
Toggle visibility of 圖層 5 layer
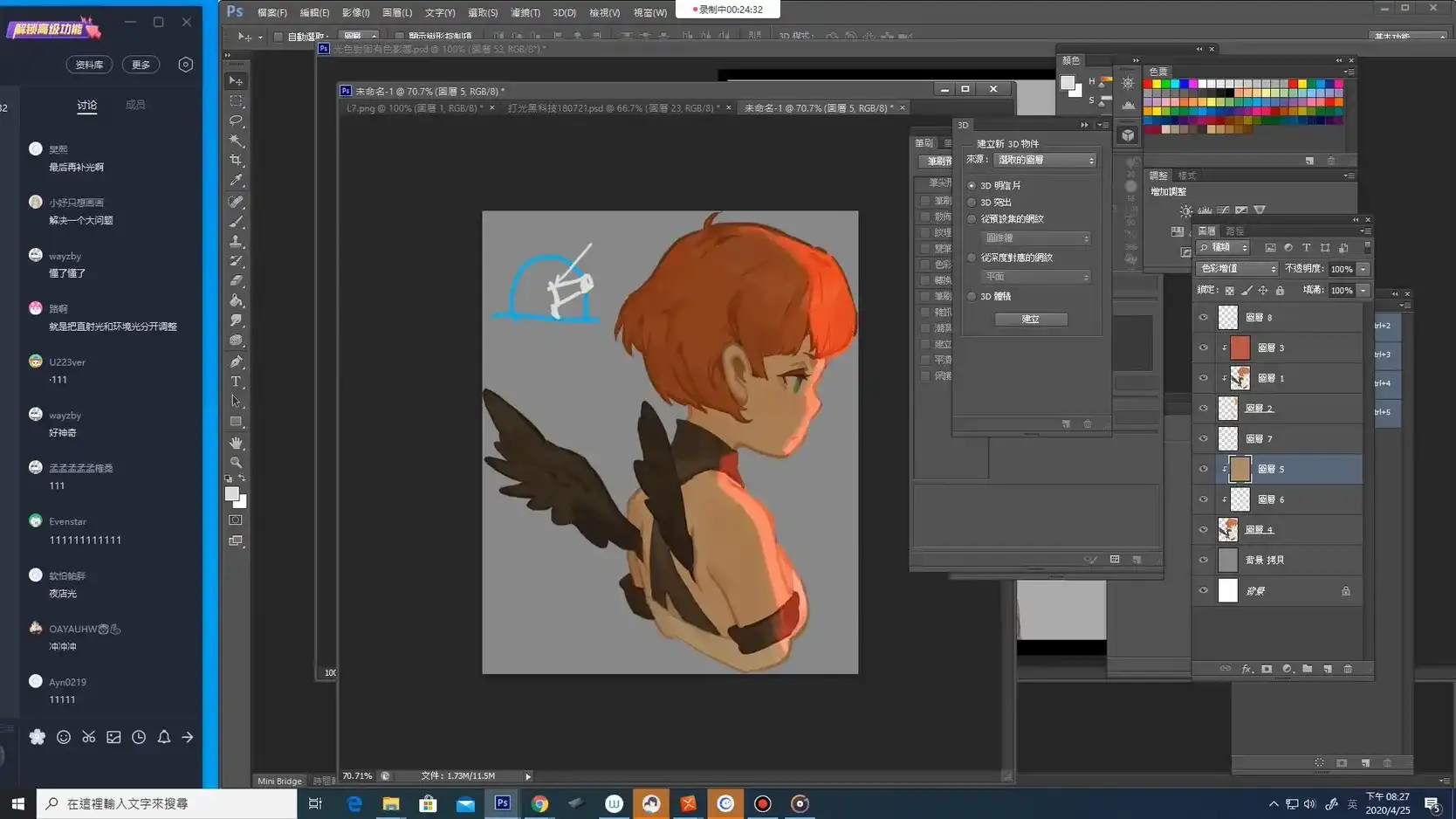tap(1204, 469)
